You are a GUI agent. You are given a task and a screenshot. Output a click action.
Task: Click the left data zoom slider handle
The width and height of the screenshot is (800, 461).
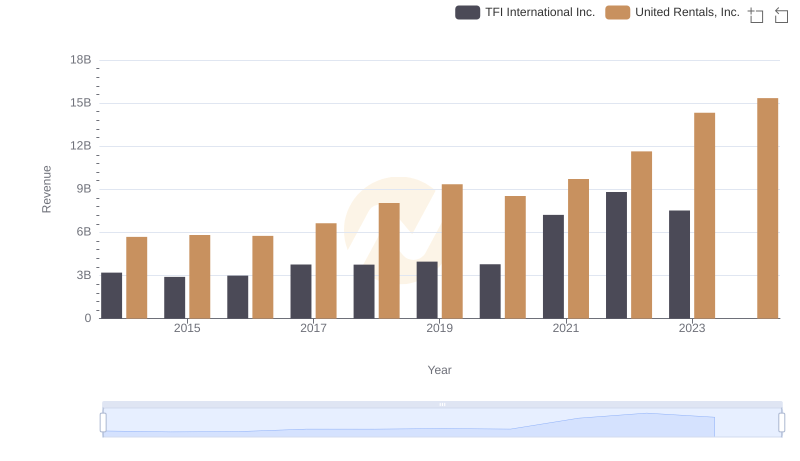pyautogui.click(x=103, y=423)
